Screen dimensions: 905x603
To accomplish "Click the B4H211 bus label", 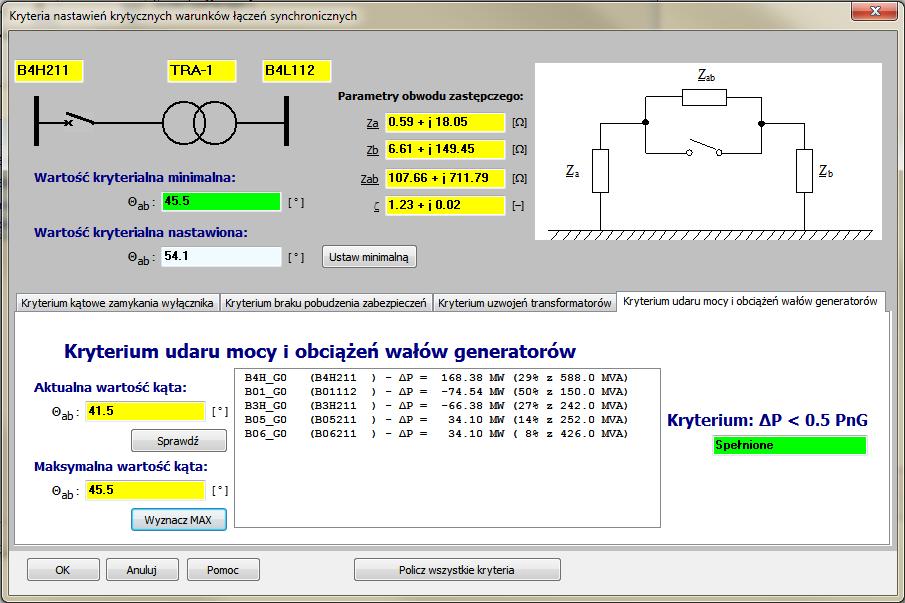I will click(49, 71).
